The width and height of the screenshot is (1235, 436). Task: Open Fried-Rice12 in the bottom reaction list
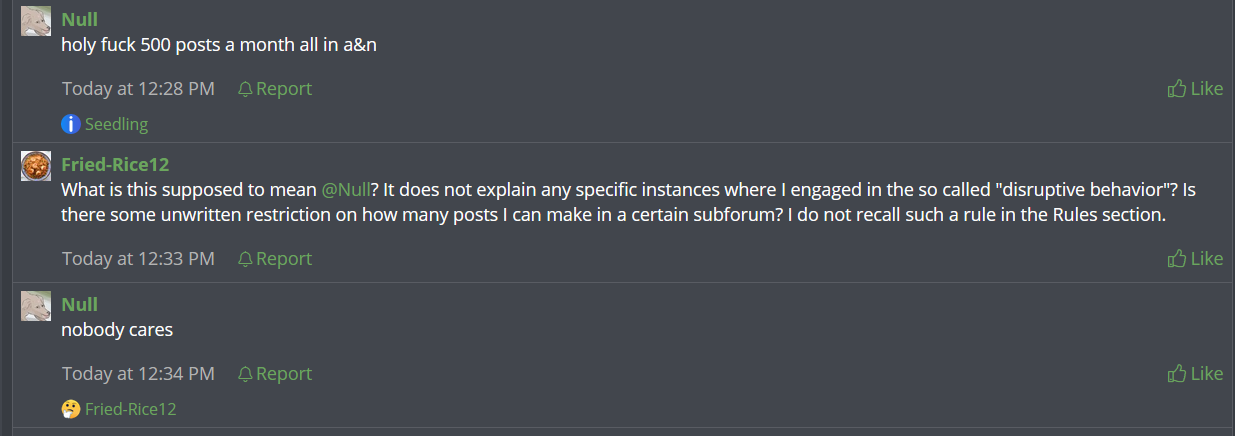[130, 409]
